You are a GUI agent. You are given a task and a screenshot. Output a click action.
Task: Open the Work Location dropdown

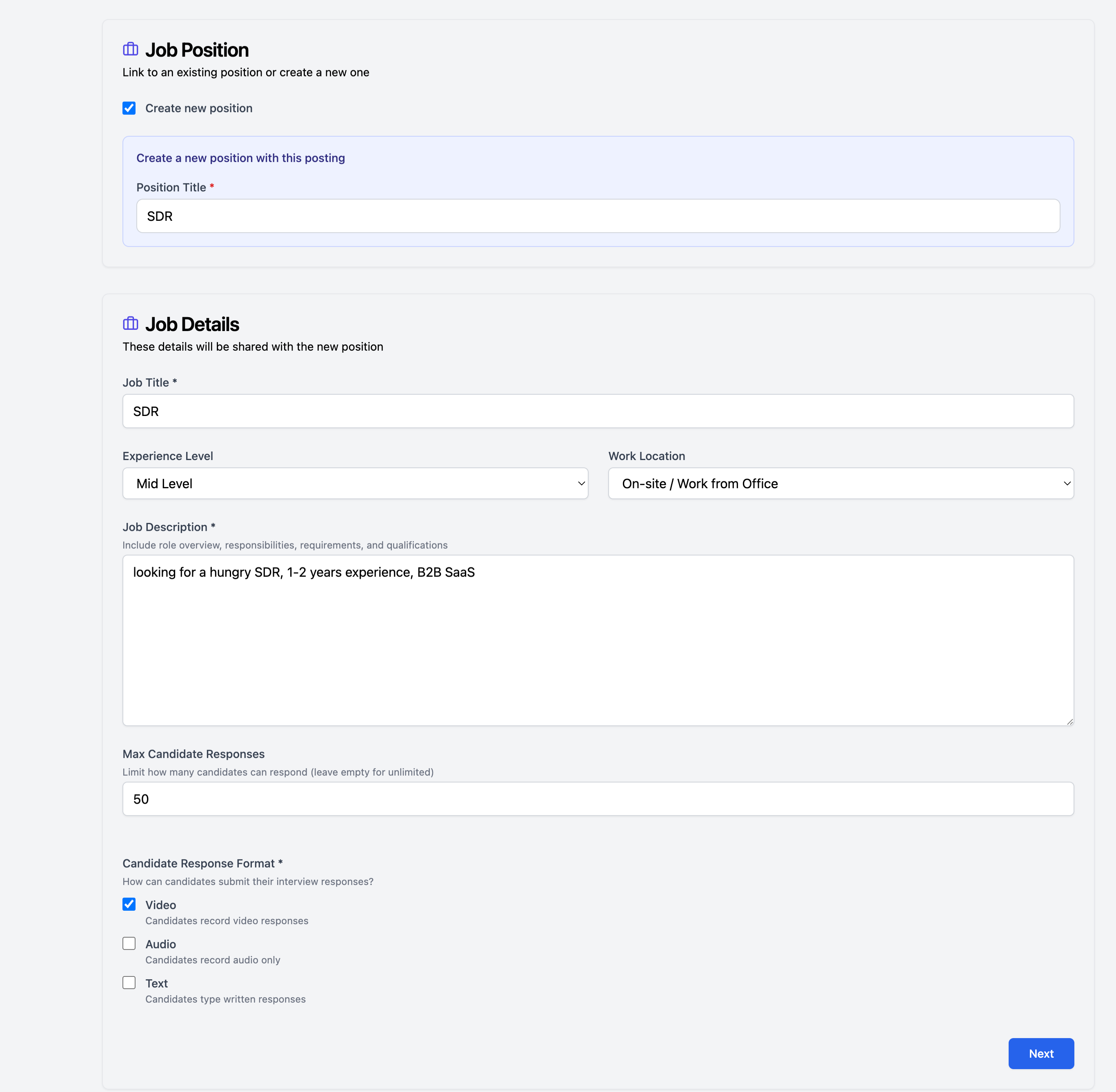click(x=840, y=483)
